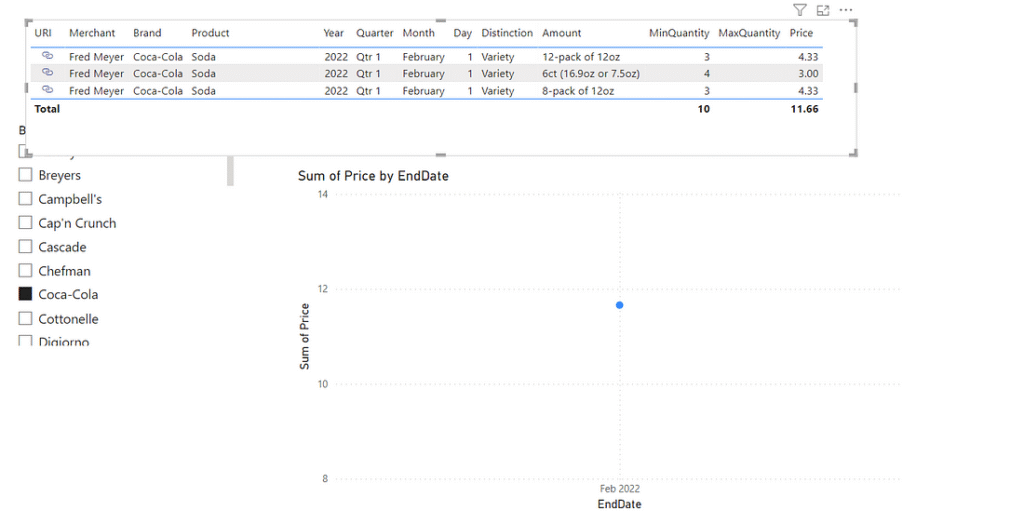
Task: Sort table by Distinction column header
Action: tap(507, 33)
